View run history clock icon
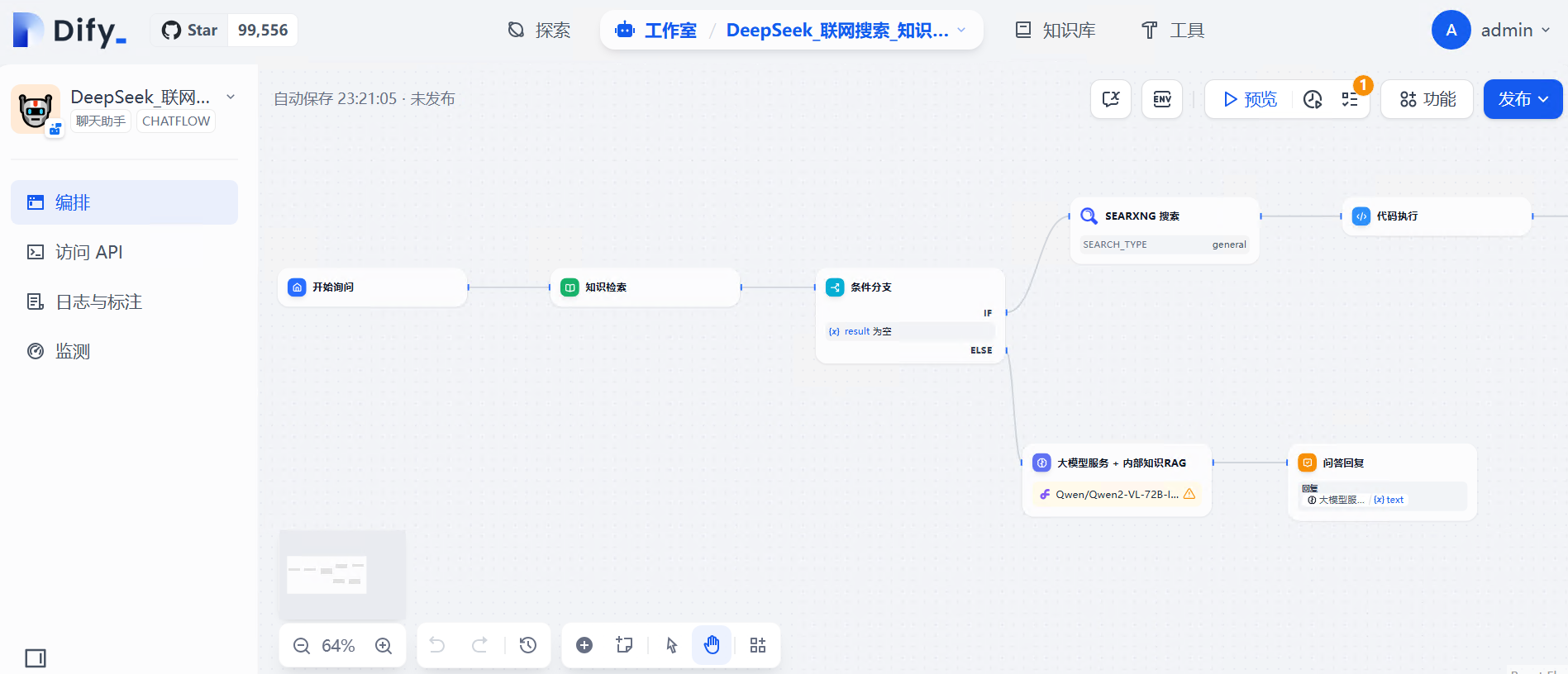 (x=1313, y=99)
